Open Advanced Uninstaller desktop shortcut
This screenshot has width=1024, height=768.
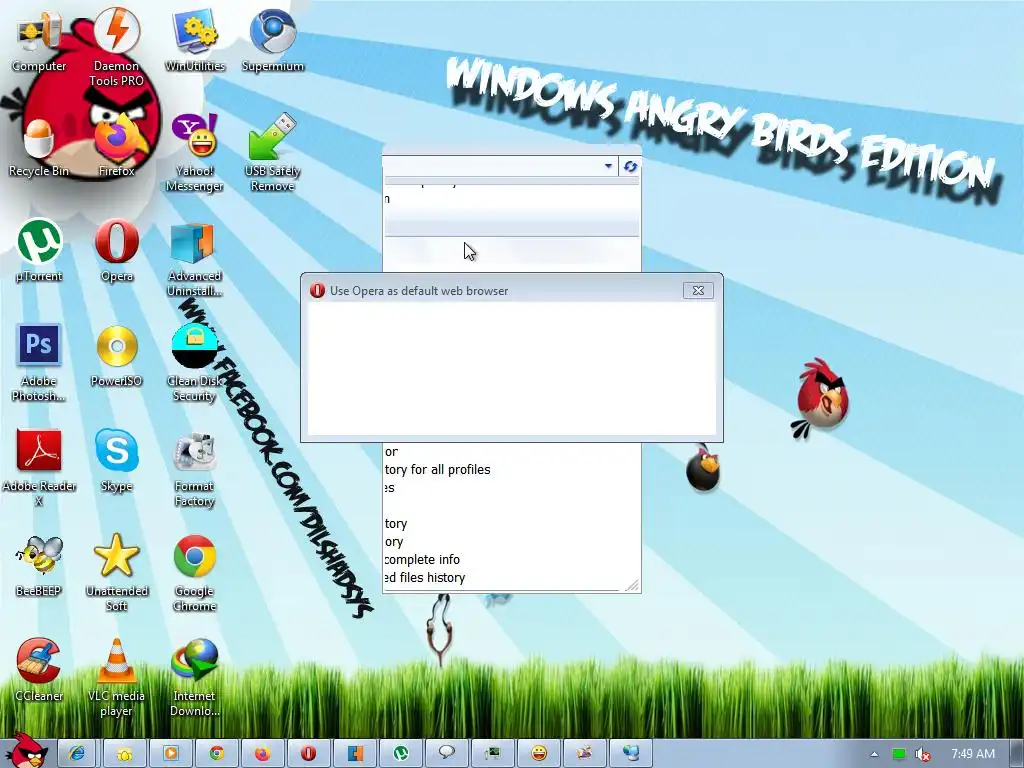tap(195, 258)
